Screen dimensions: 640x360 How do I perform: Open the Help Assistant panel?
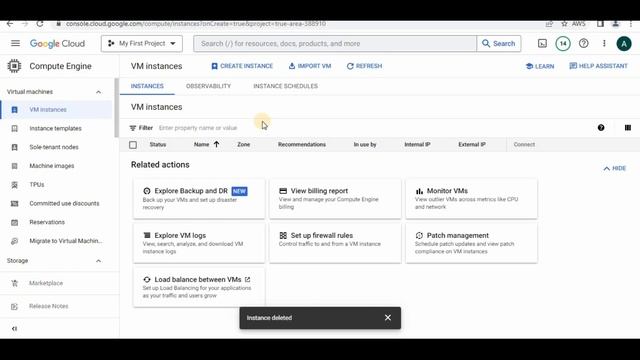point(598,66)
